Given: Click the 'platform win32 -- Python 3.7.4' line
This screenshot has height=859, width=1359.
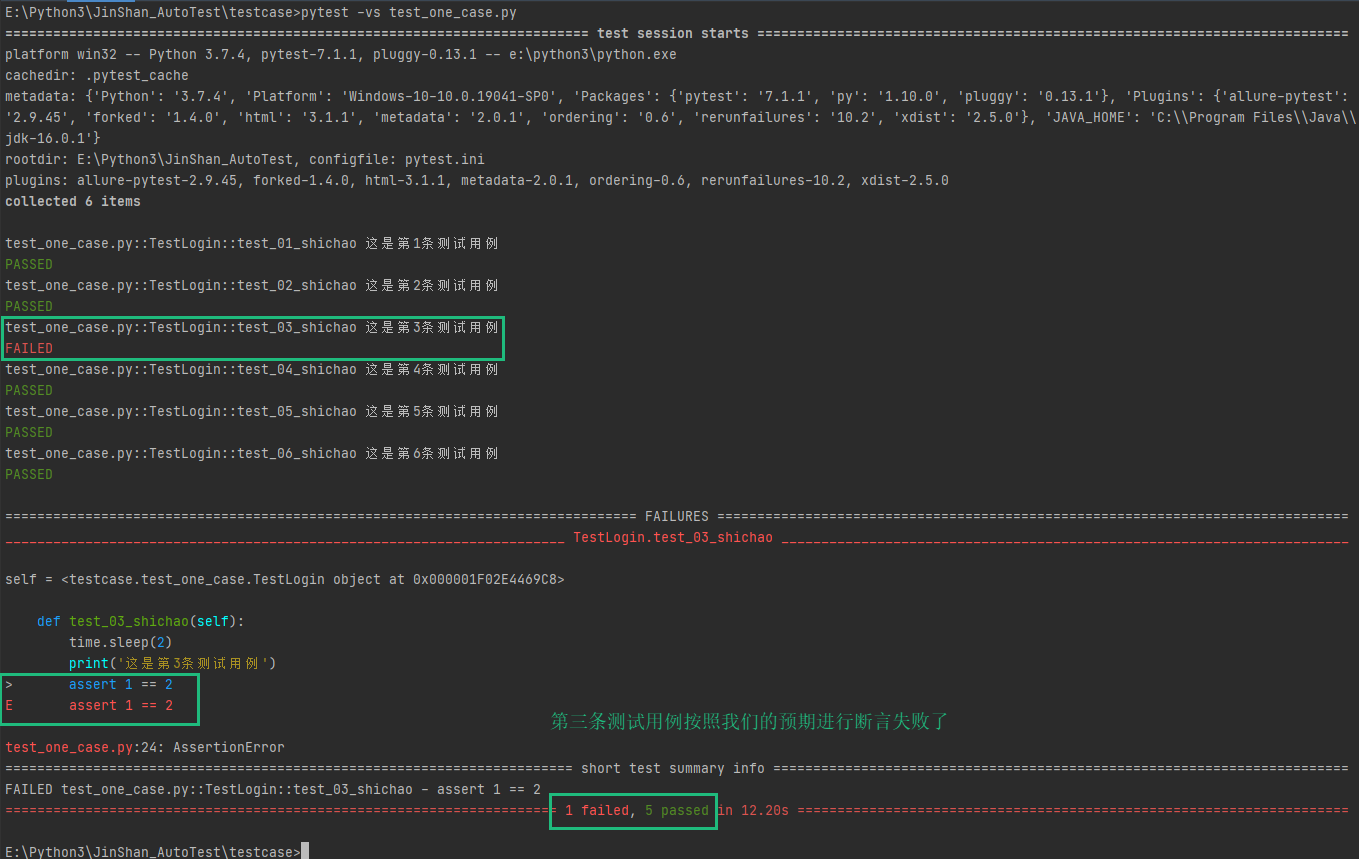Looking at the screenshot, I should pyautogui.click(x=341, y=54).
